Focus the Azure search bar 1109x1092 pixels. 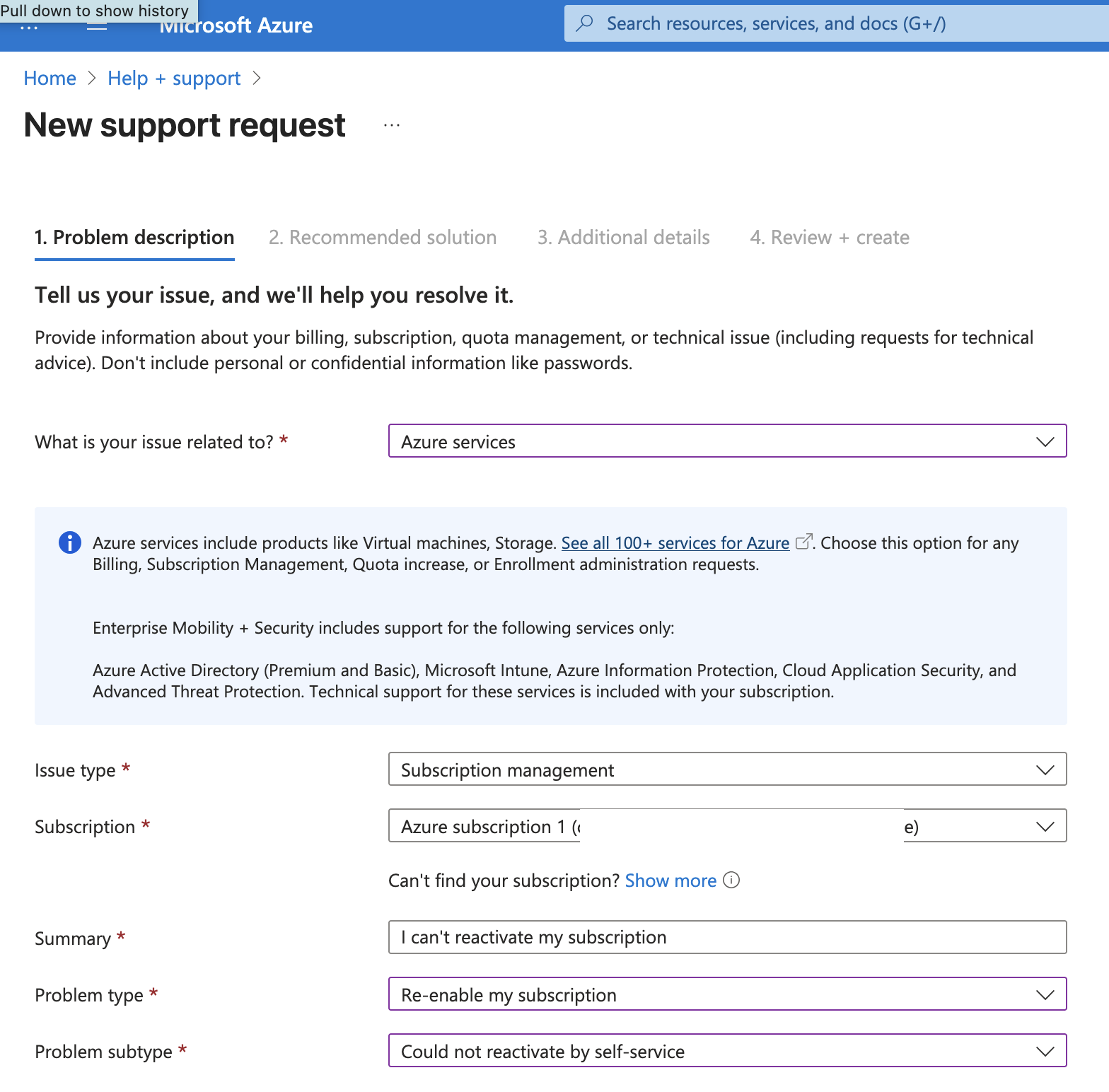coord(837,23)
